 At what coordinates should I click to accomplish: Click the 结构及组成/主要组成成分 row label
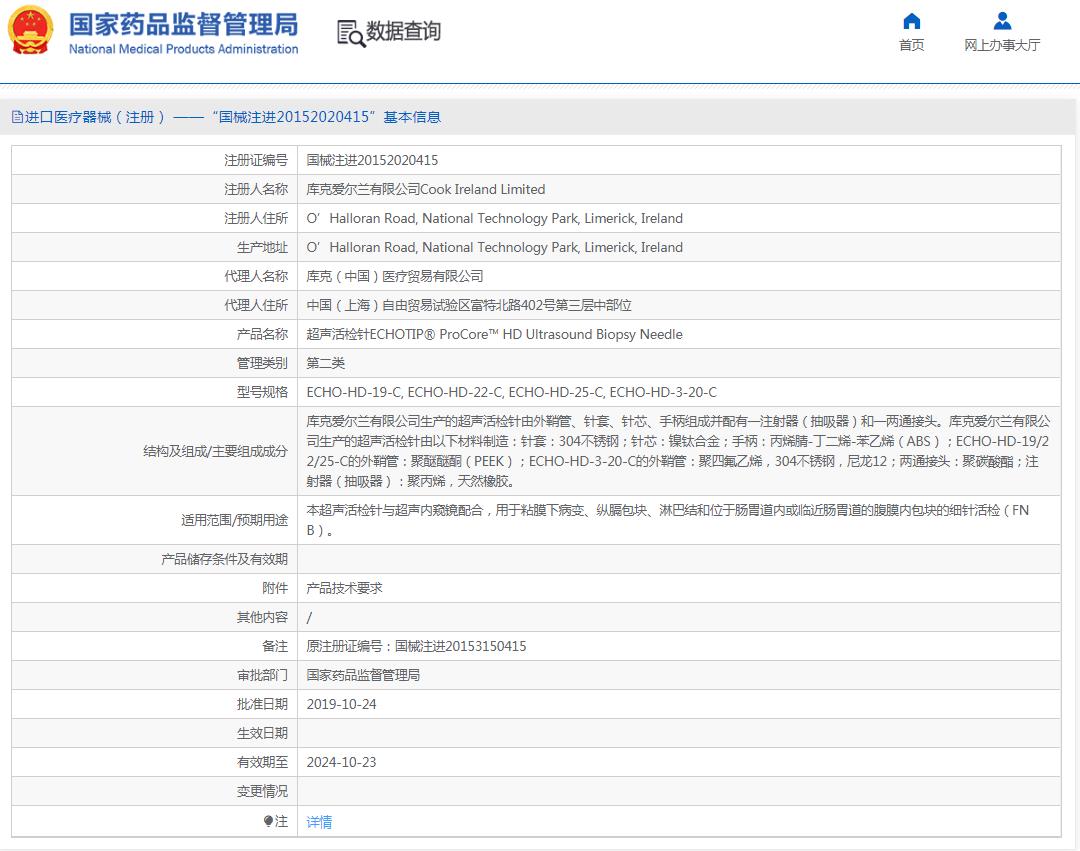[215, 451]
